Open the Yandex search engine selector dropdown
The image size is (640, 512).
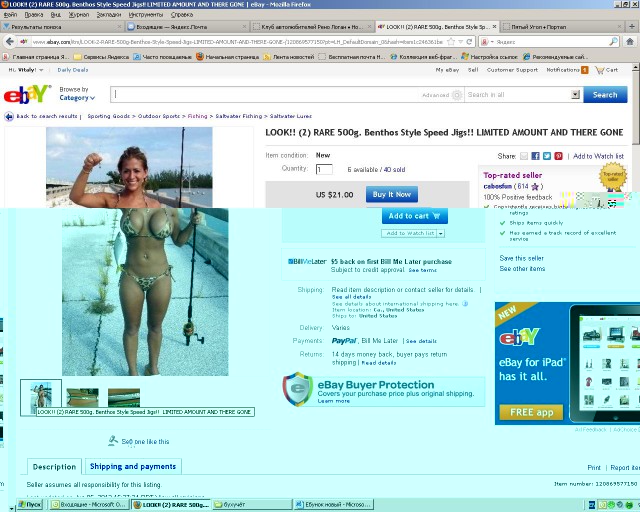coord(487,42)
